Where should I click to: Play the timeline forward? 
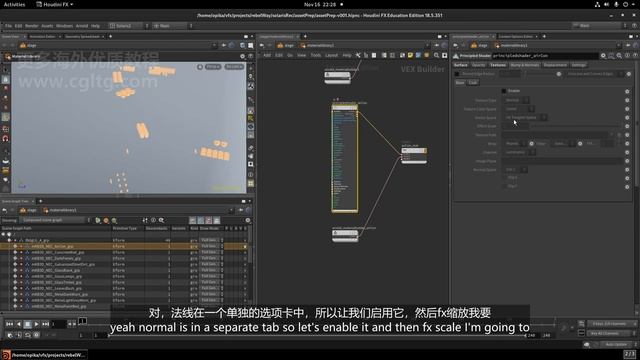(36, 324)
